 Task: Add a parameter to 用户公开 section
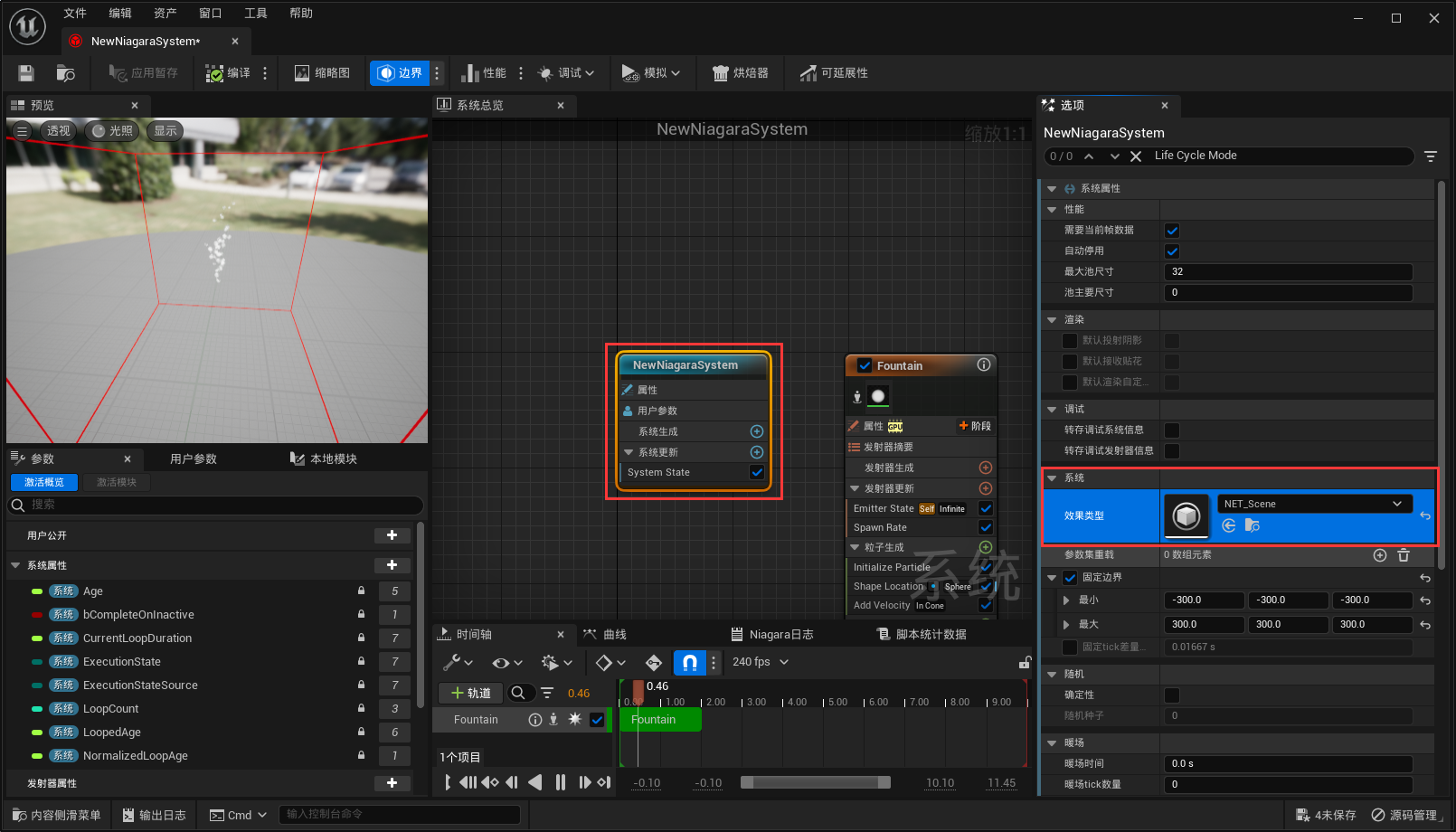(x=392, y=535)
